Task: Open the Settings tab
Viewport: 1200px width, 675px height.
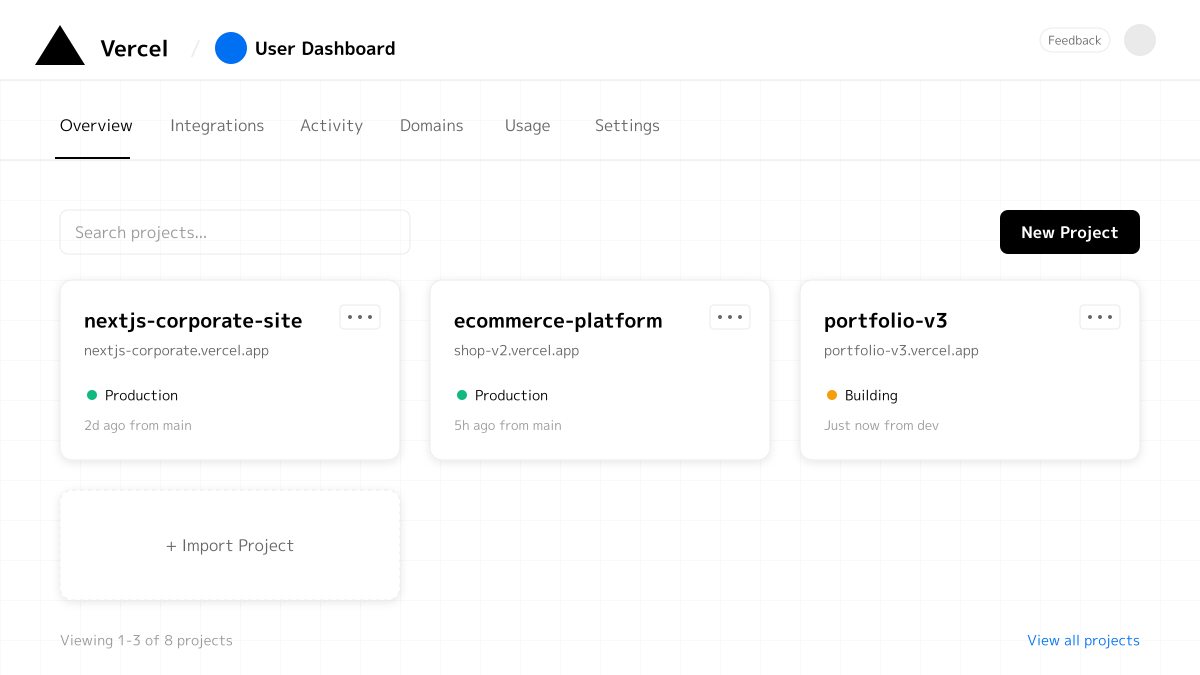Action: [x=627, y=126]
